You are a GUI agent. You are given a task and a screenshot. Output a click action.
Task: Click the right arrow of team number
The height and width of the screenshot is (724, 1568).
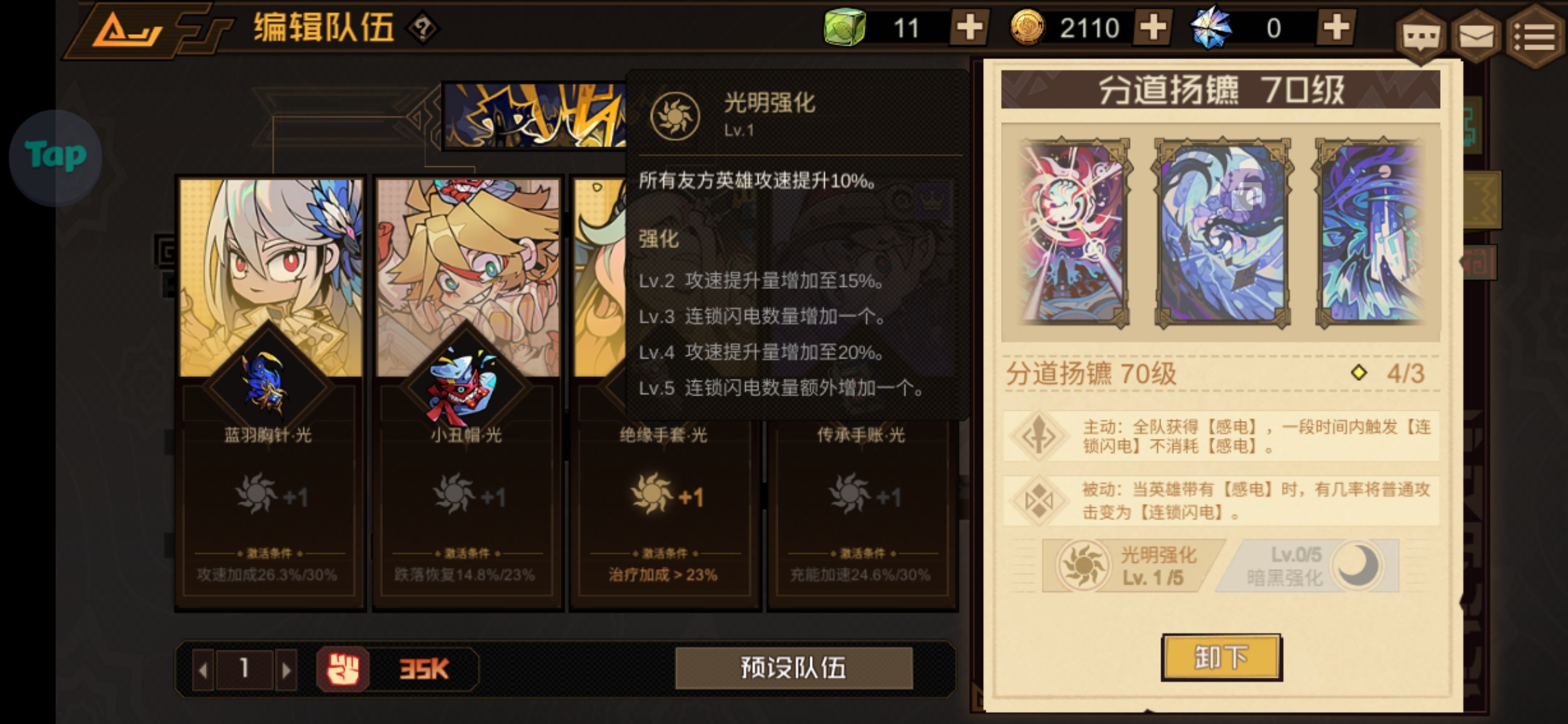(x=286, y=669)
